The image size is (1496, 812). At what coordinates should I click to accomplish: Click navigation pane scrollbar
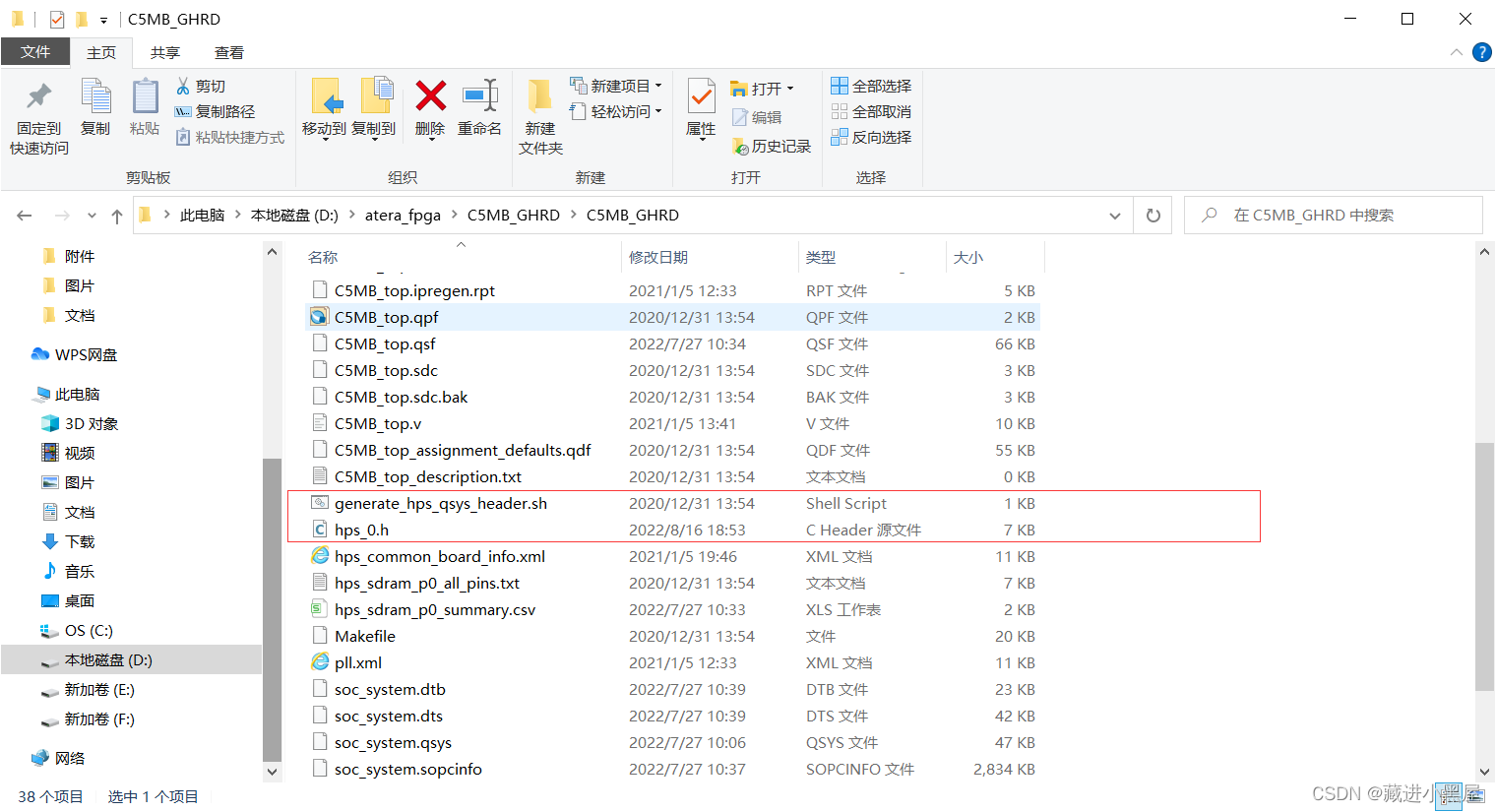pos(273,608)
